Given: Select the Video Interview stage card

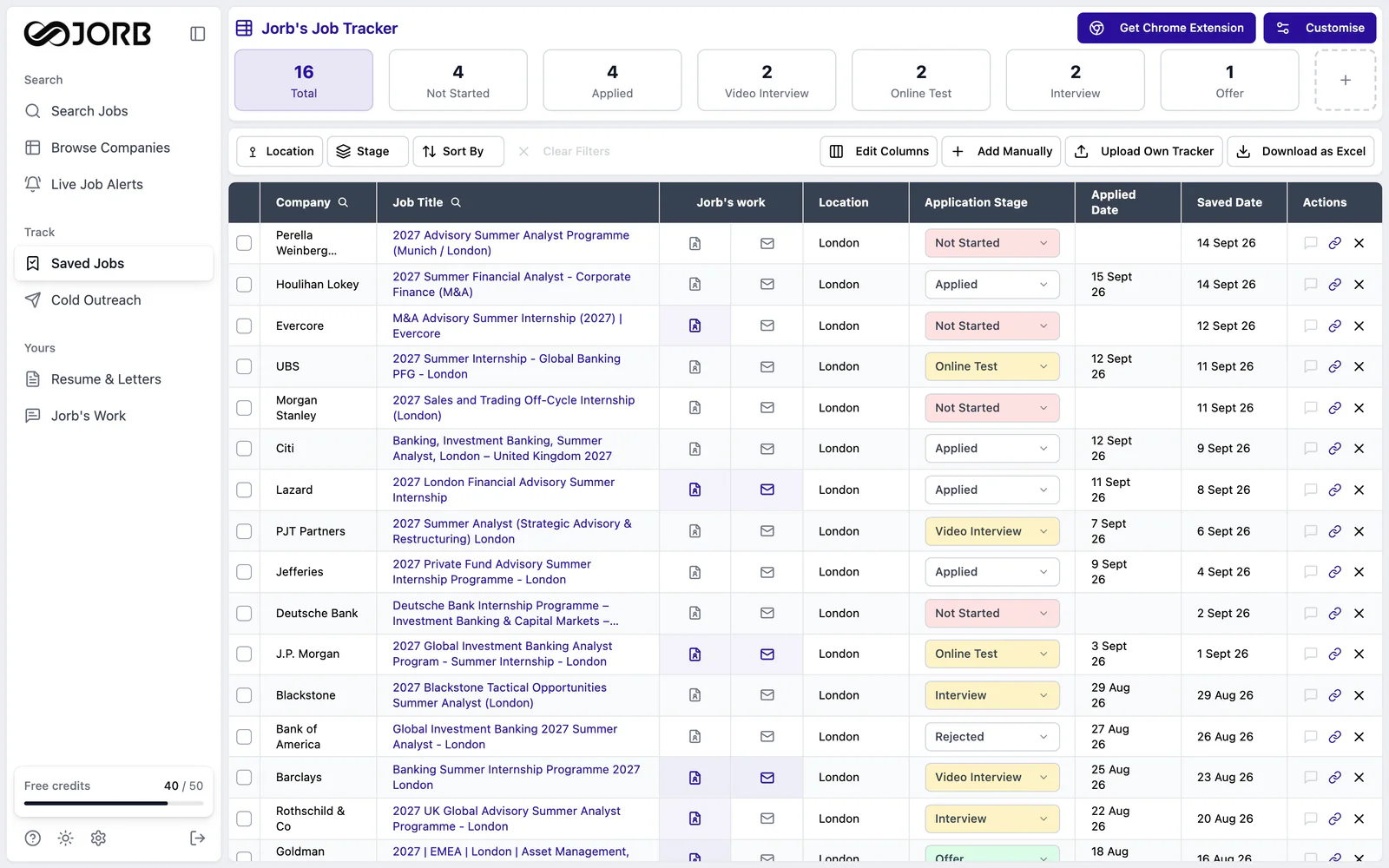Looking at the screenshot, I should (767, 80).
